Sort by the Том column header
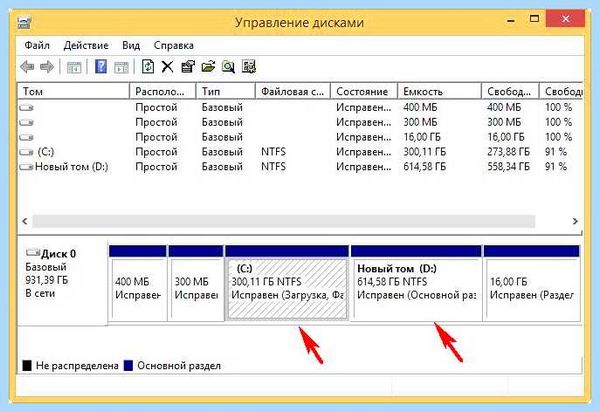 click(x=73, y=91)
